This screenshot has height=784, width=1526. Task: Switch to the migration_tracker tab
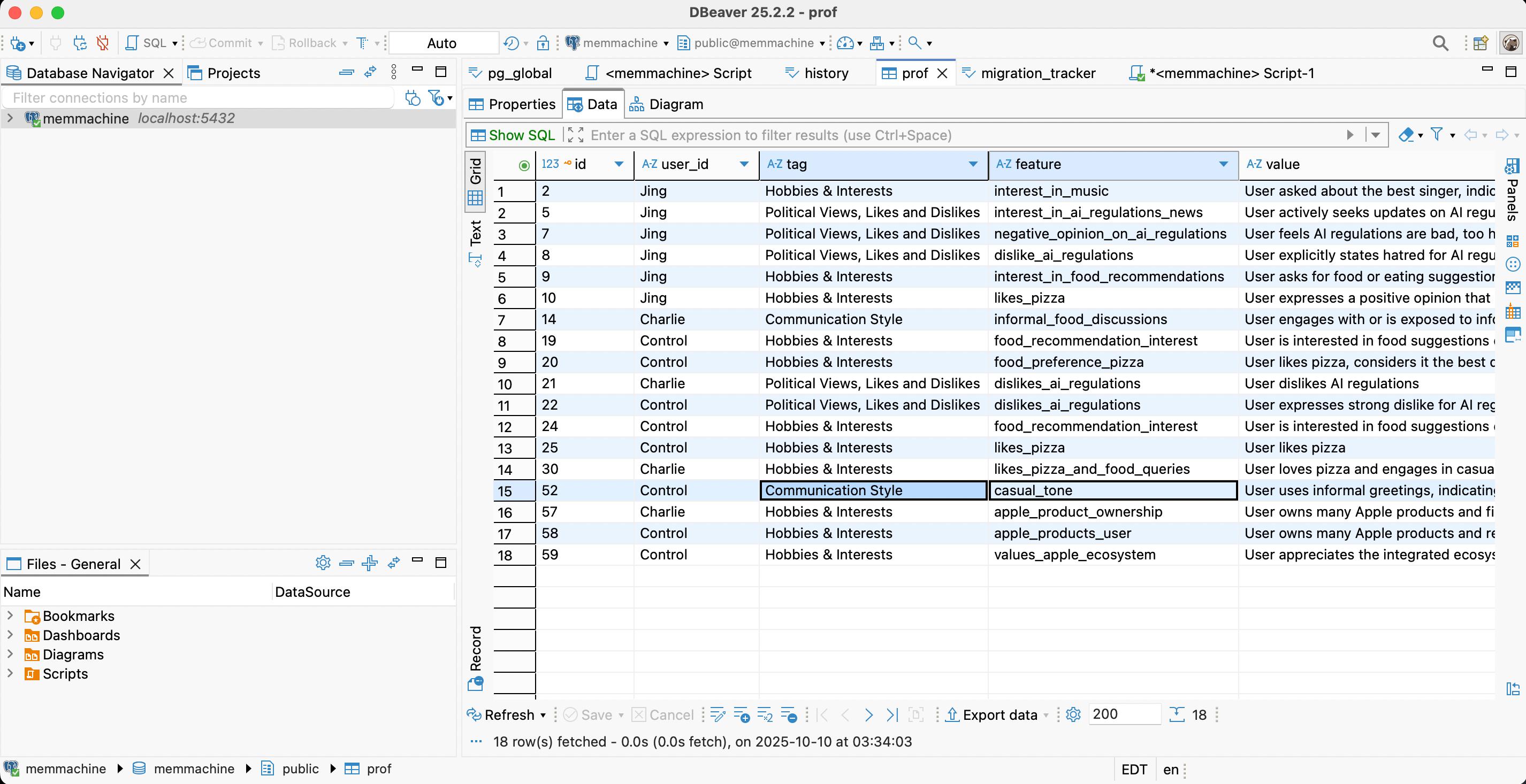pos(1037,73)
